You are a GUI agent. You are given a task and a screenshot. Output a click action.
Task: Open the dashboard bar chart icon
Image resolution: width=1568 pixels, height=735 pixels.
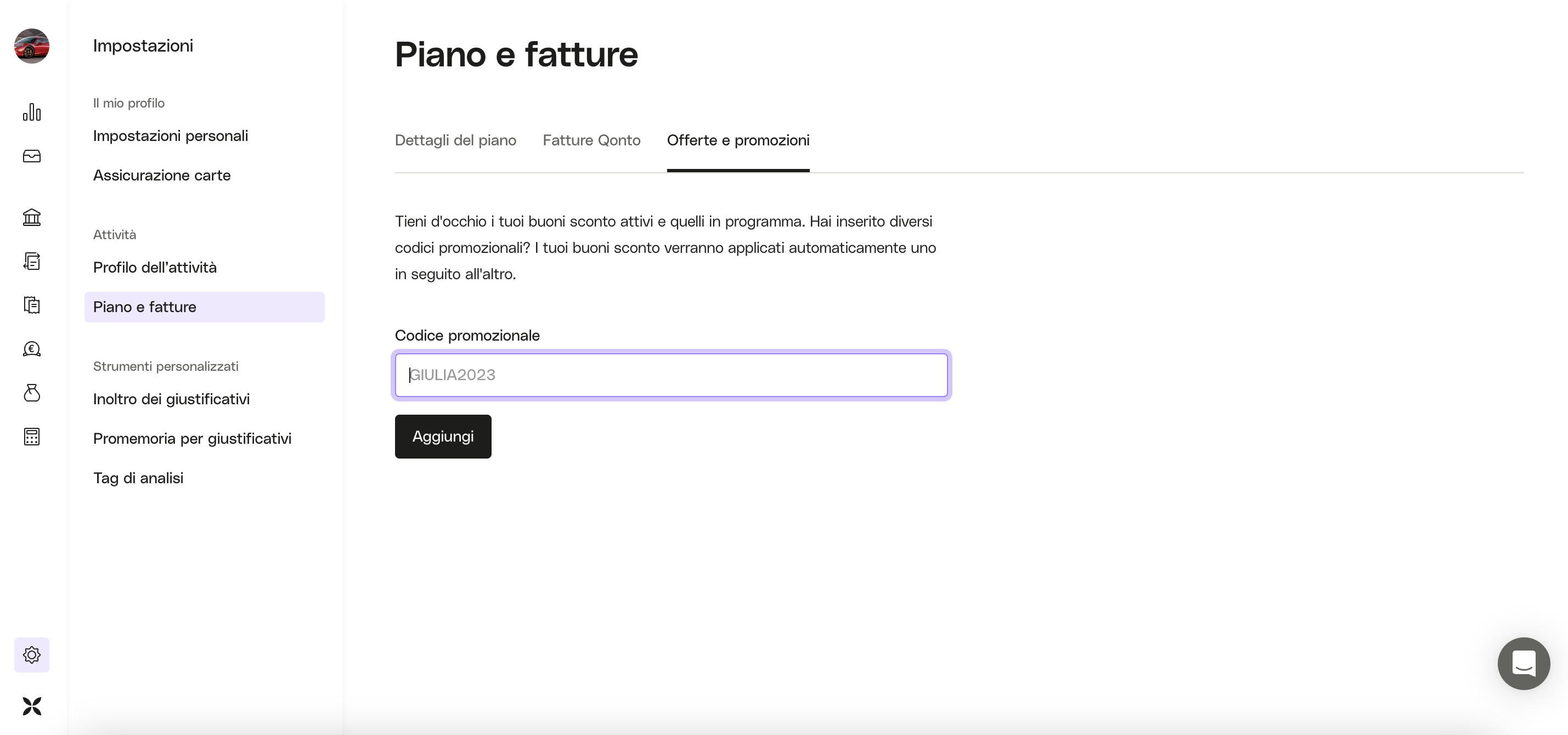[32, 112]
